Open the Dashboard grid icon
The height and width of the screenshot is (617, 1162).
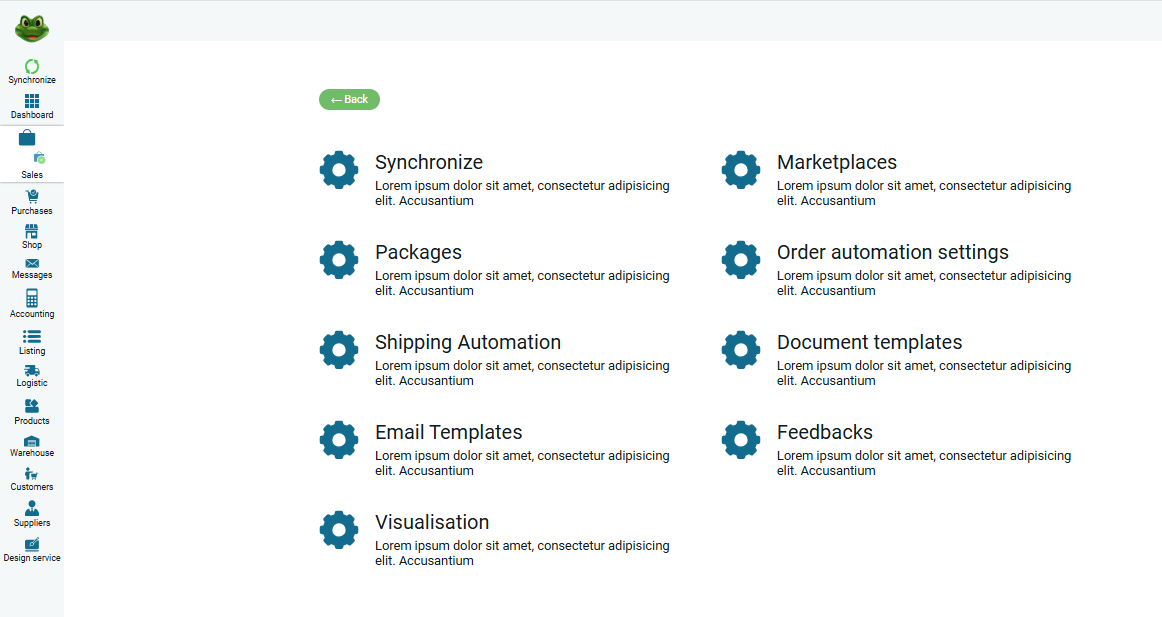32,101
